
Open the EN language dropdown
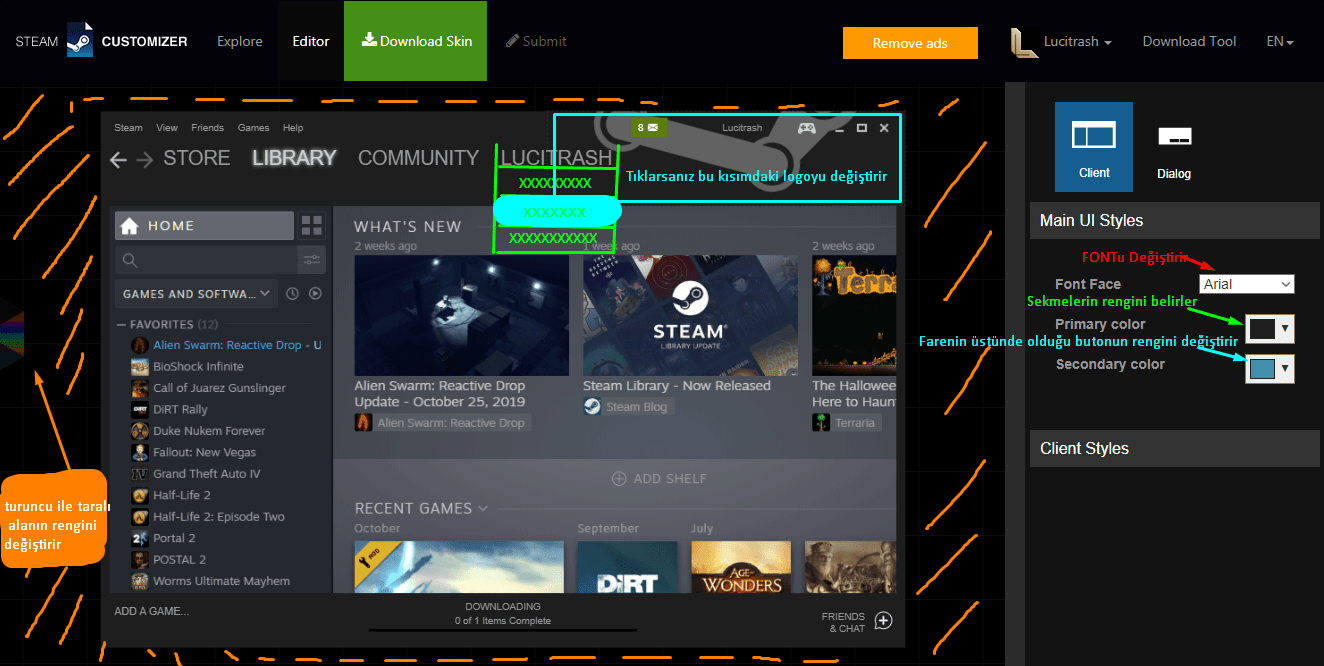(x=1280, y=41)
